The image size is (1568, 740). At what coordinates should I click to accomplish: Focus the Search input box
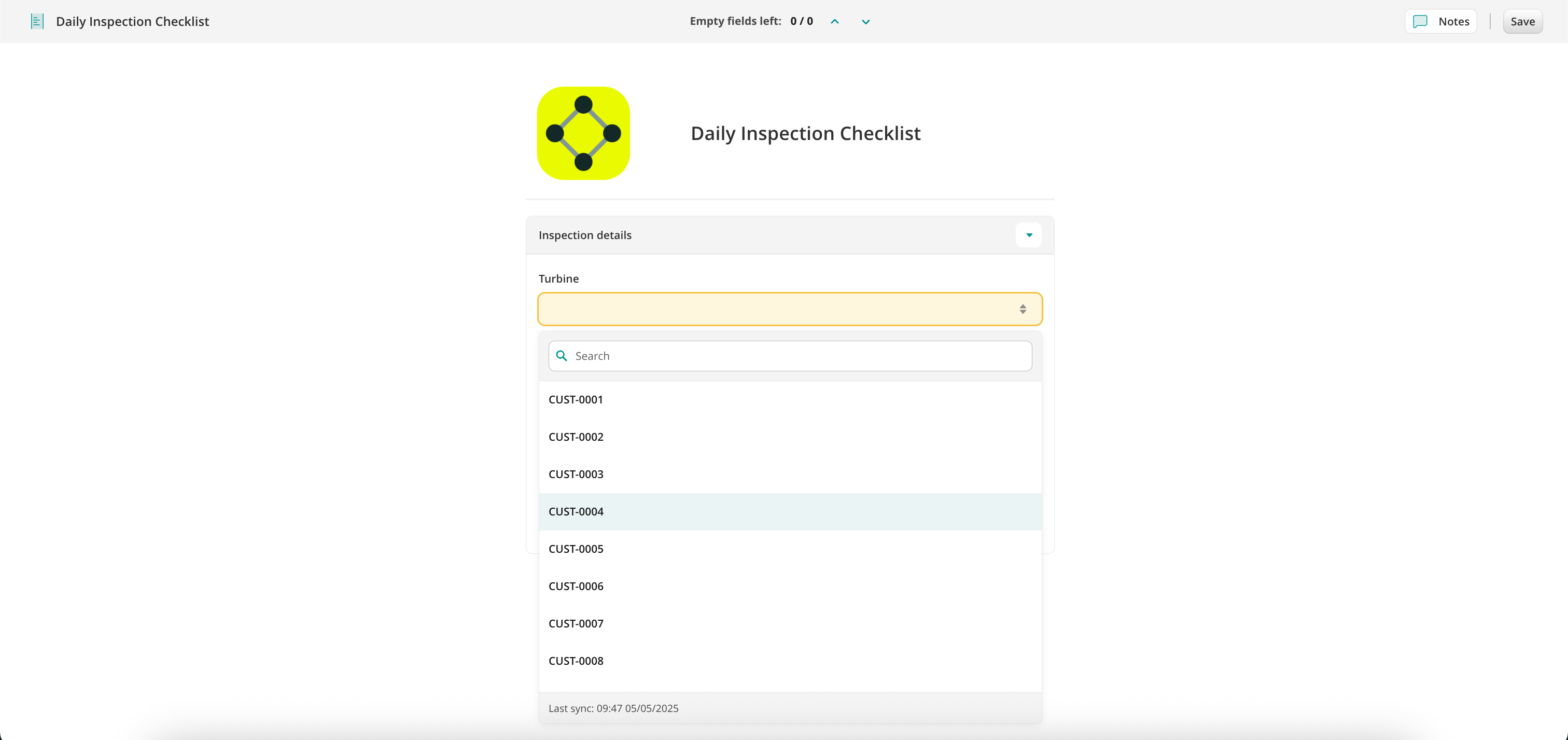pos(797,356)
